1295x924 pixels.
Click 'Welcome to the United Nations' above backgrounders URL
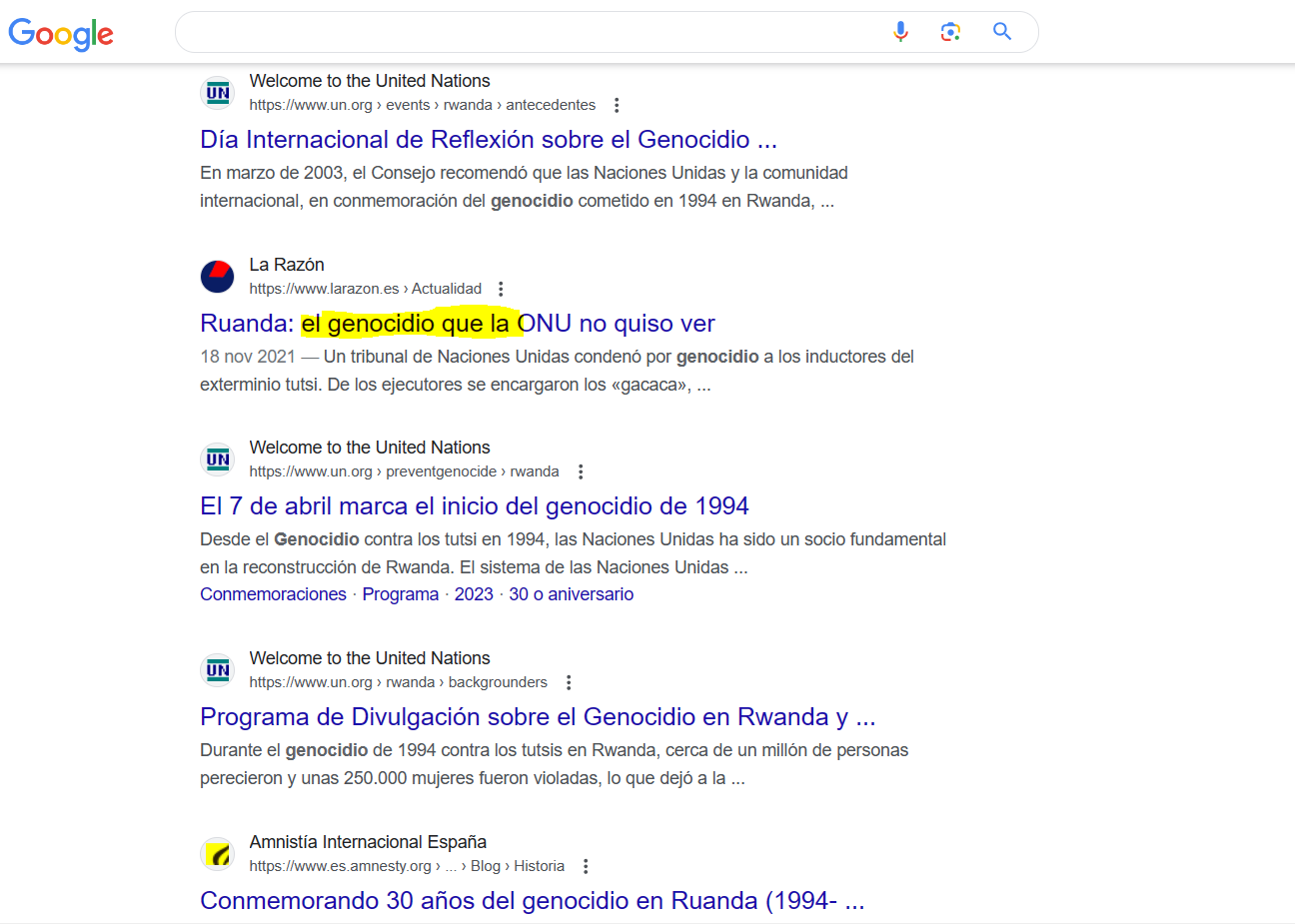[x=370, y=658]
